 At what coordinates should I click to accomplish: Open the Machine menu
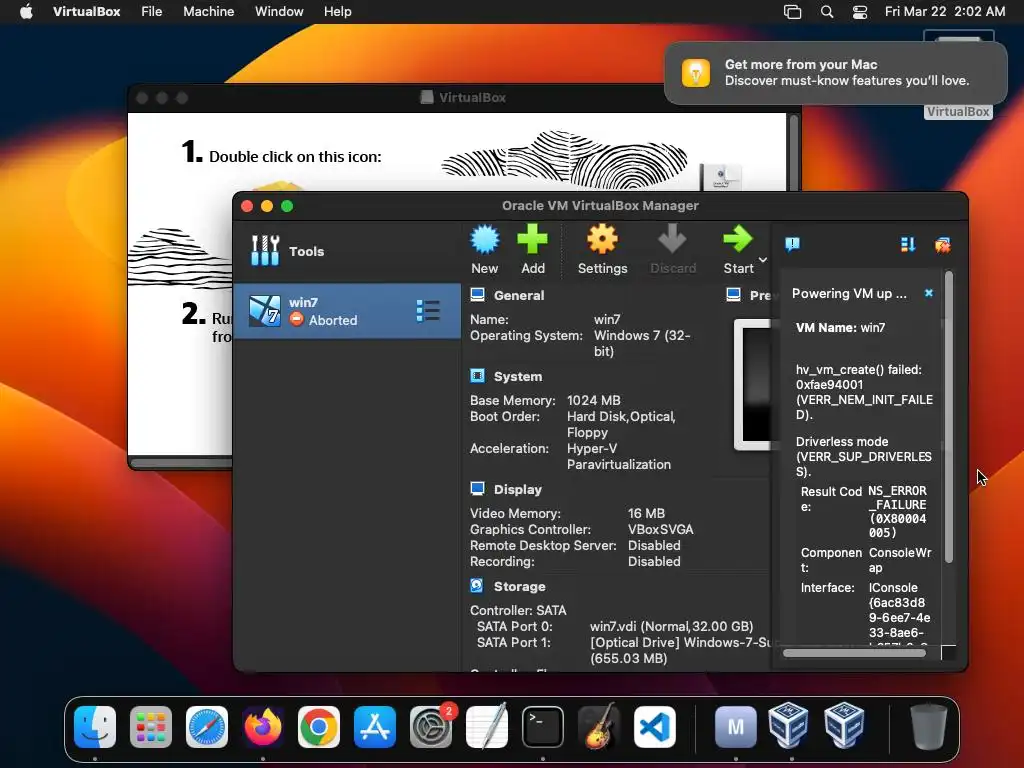click(x=208, y=12)
